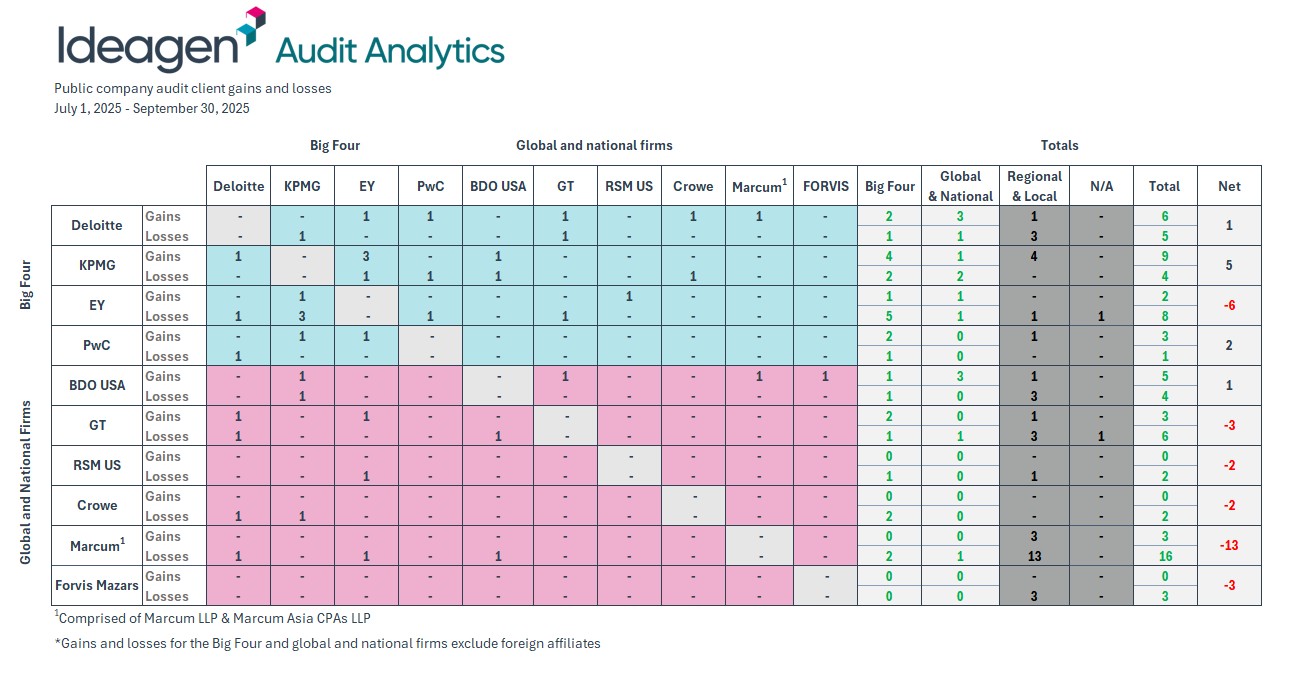Click the Global & National totals column header
1313x673 pixels.
tap(960, 186)
